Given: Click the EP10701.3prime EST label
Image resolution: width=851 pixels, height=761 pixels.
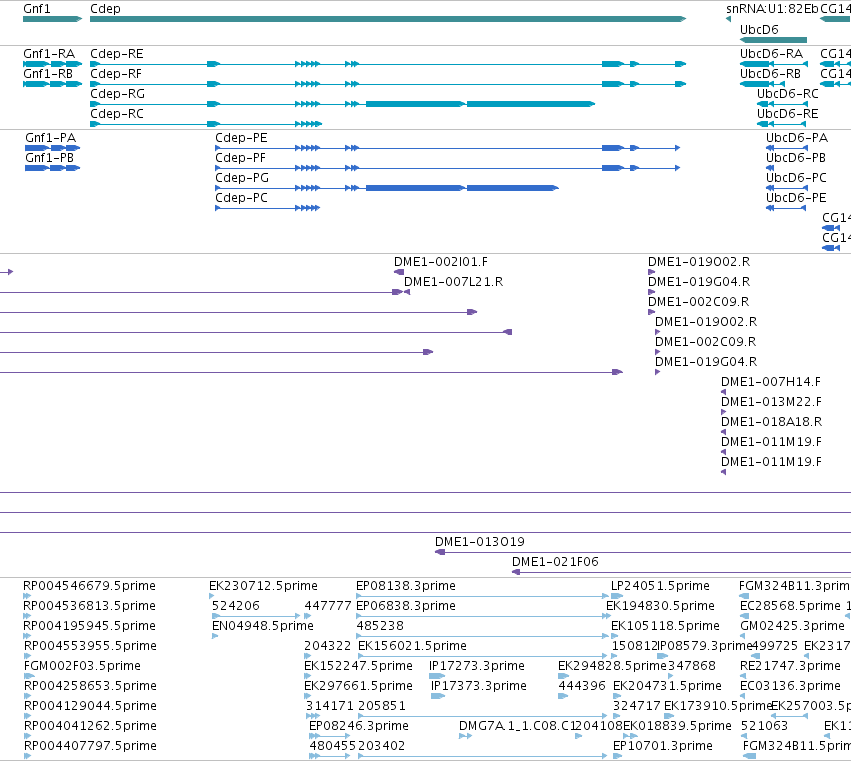Looking at the screenshot, I should 663,747.
